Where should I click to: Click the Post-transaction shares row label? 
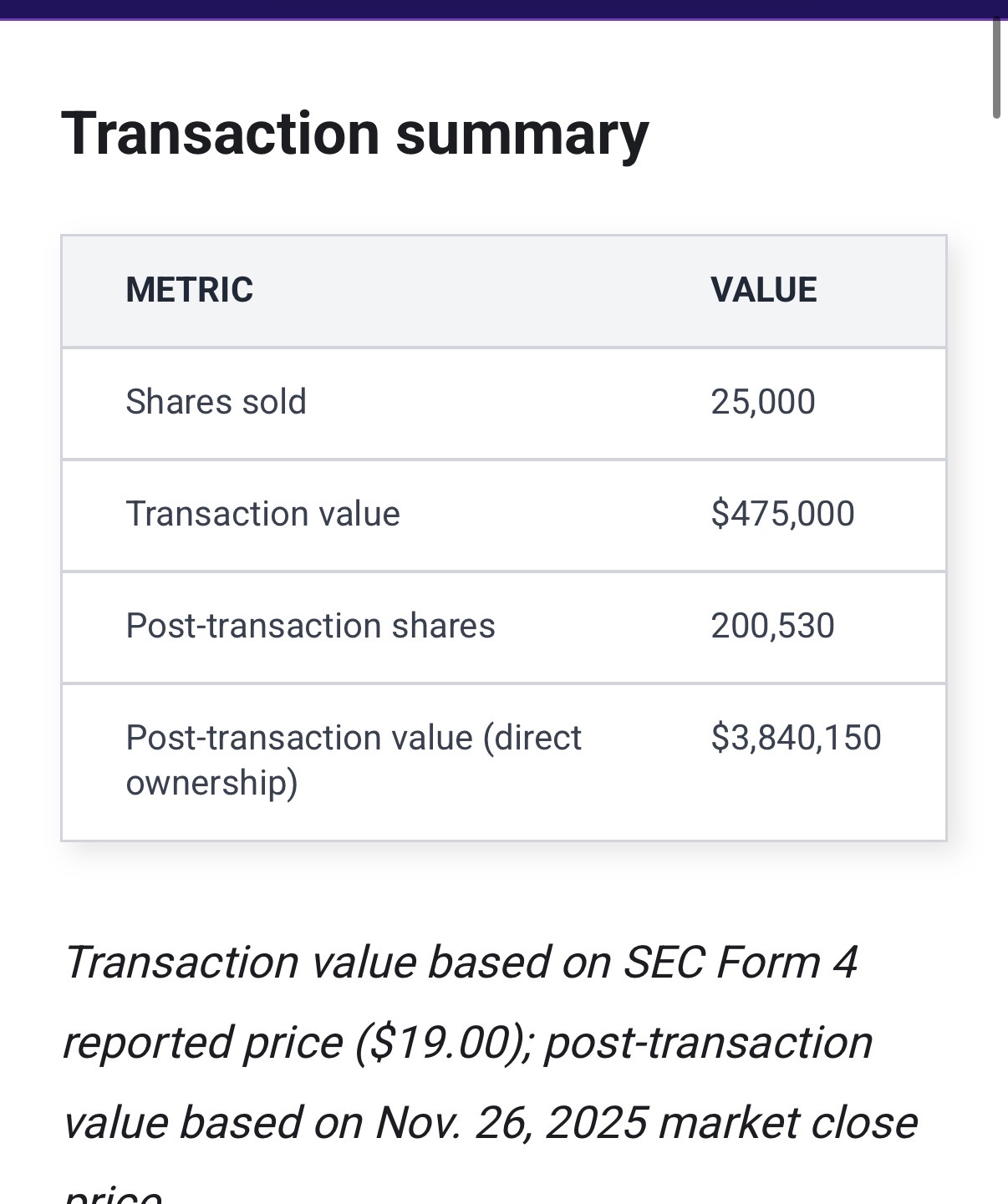click(x=310, y=626)
